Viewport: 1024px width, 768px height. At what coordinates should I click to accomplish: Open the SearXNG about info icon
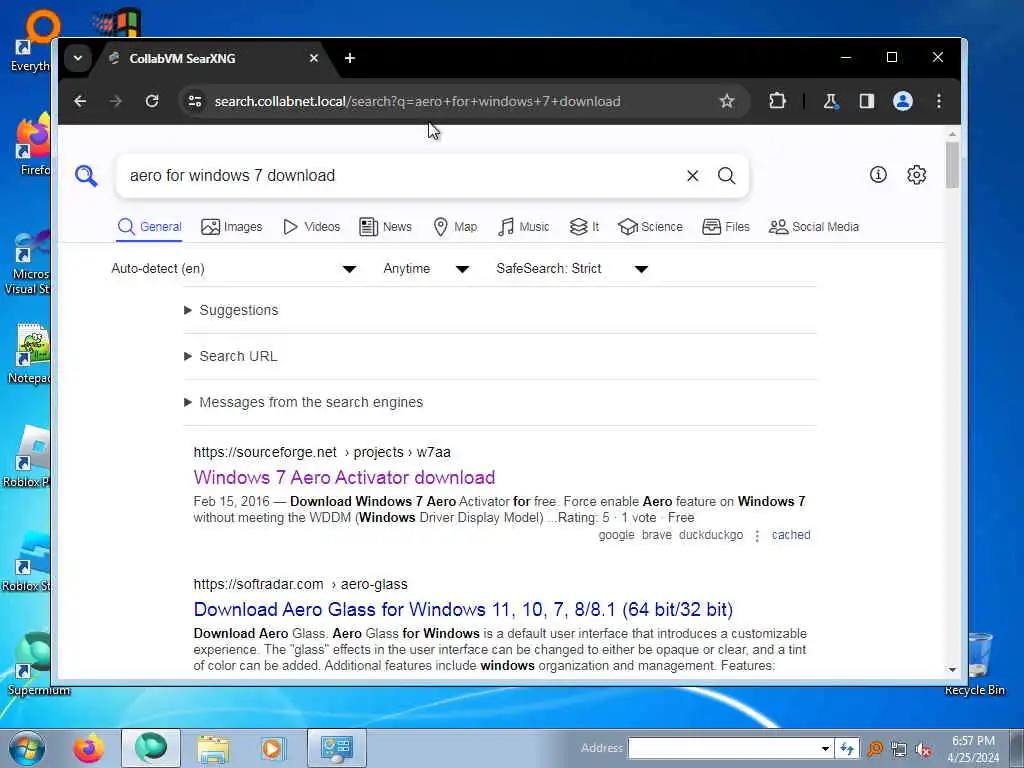(x=878, y=174)
